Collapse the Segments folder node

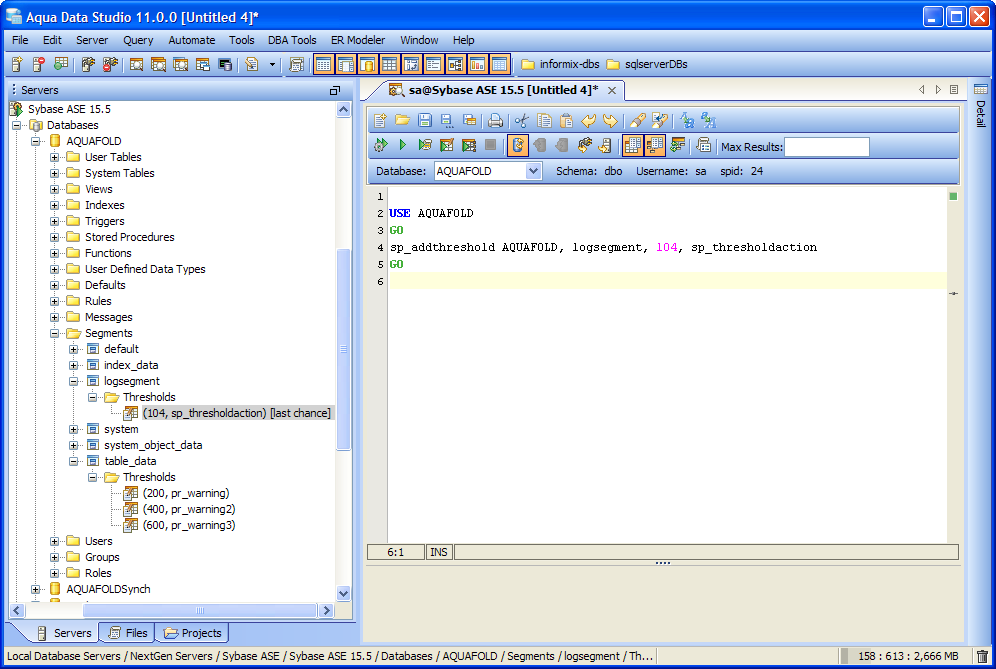click(x=55, y=333)
